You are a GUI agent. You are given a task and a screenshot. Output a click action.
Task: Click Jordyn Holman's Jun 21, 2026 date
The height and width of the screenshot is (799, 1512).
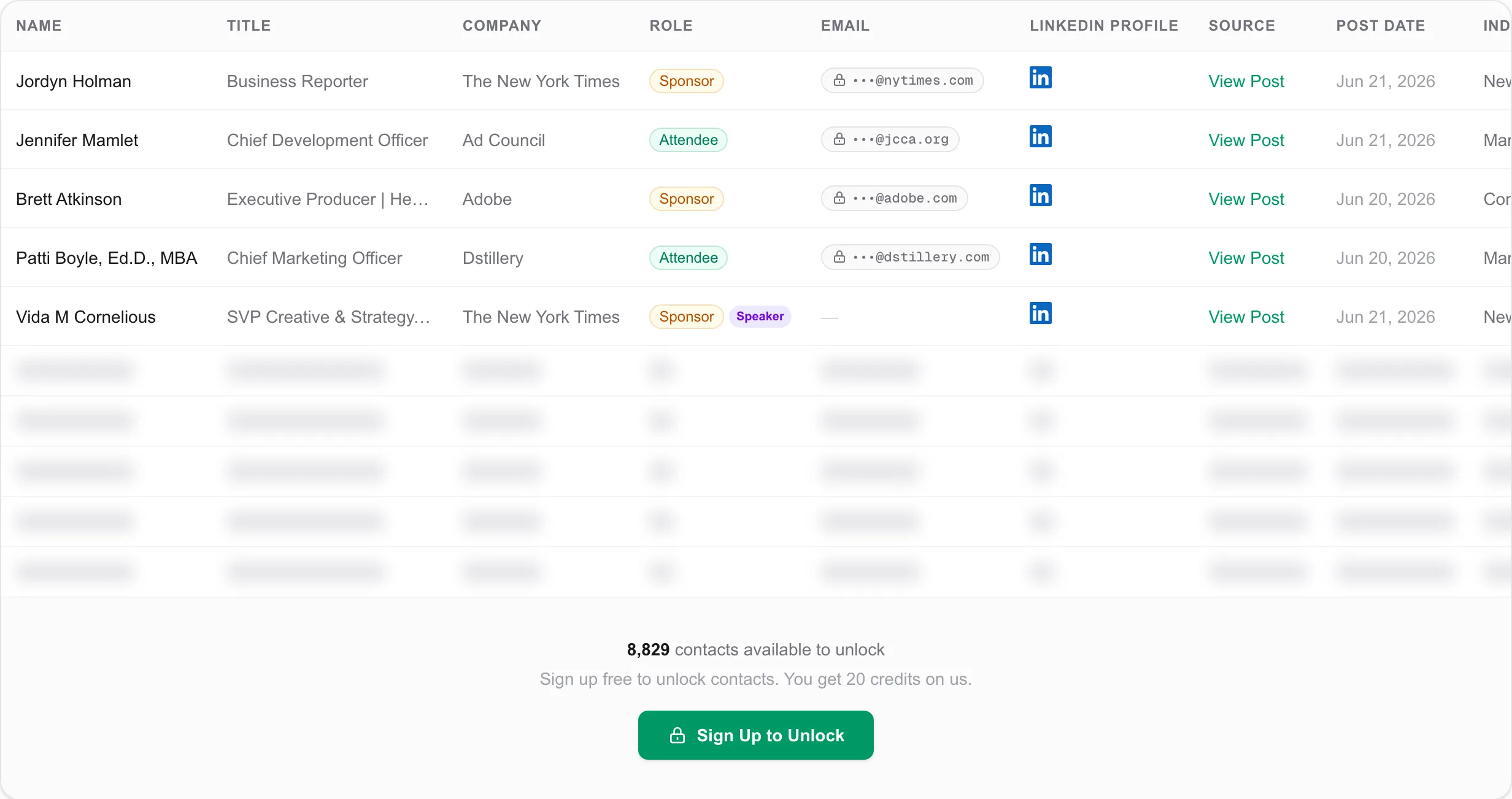(x=1386, y=81)
